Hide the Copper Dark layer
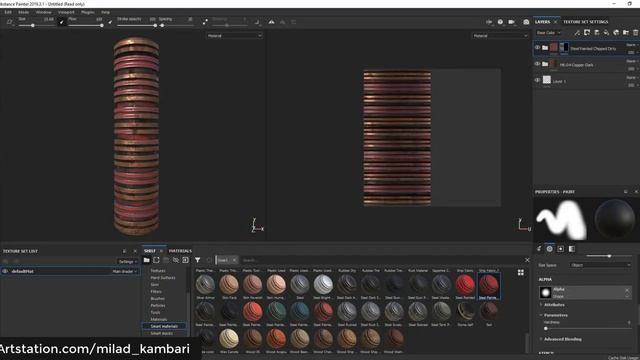The image size is (640, 360). click(537, 64)
